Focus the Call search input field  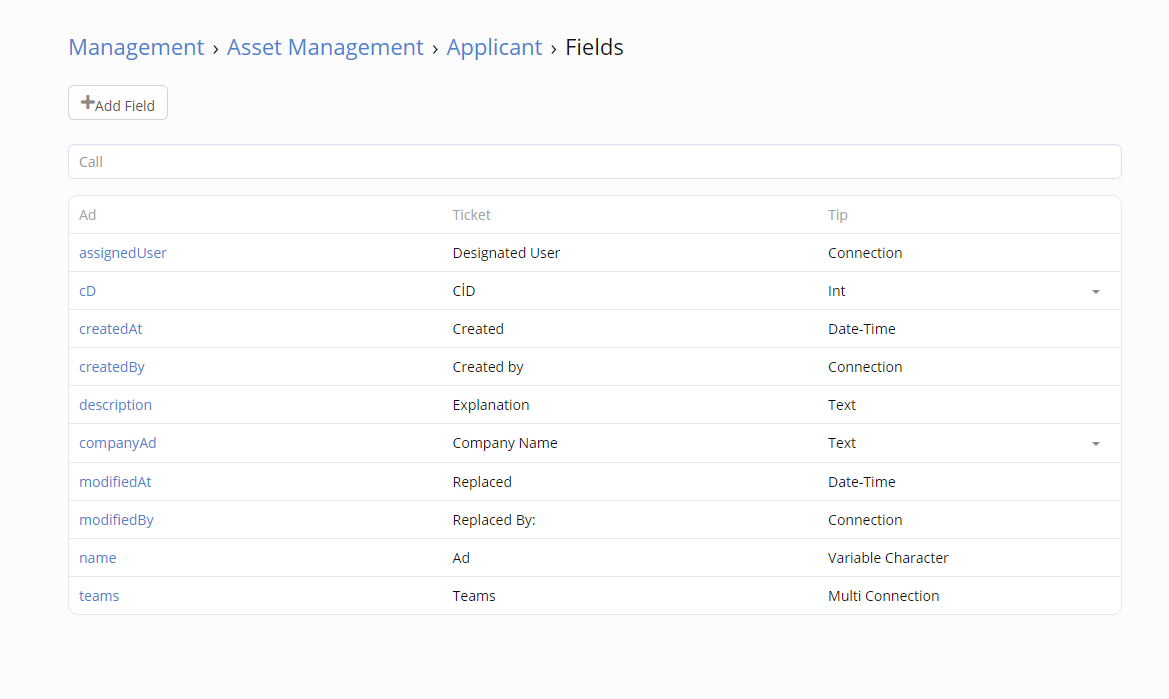point(594,162)
